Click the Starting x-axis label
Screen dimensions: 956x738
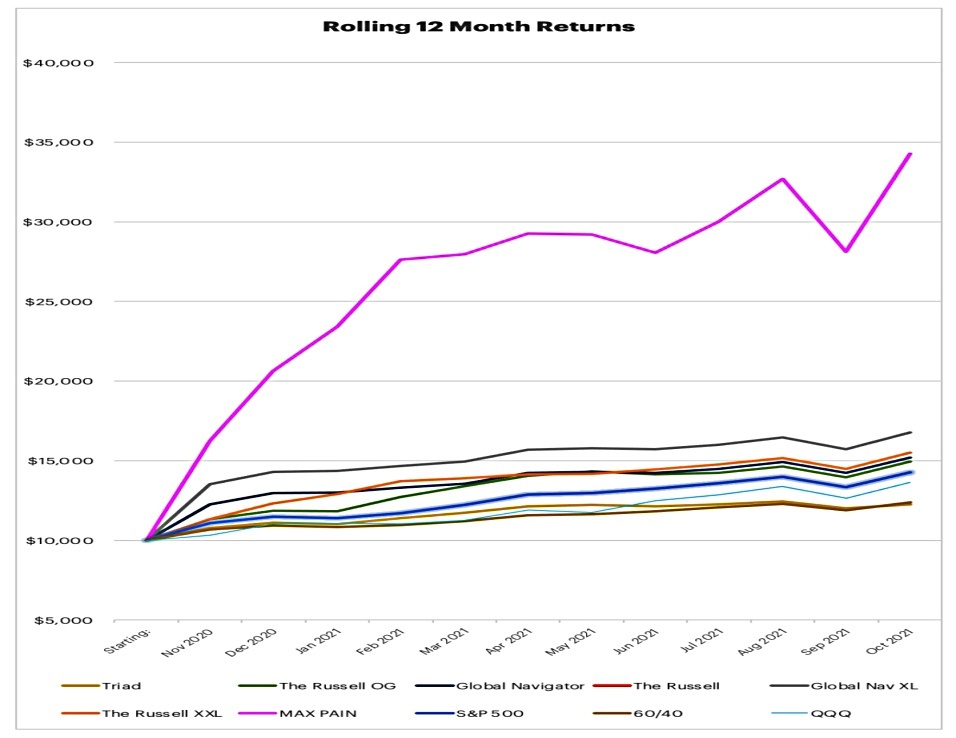pos(127,641)
